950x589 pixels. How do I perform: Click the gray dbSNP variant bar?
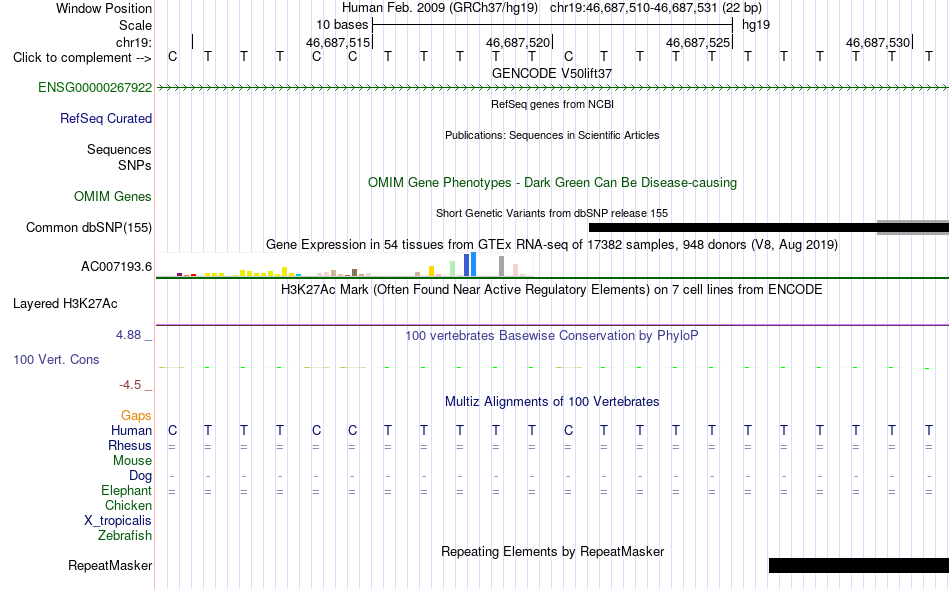click(x=913, y=227)
